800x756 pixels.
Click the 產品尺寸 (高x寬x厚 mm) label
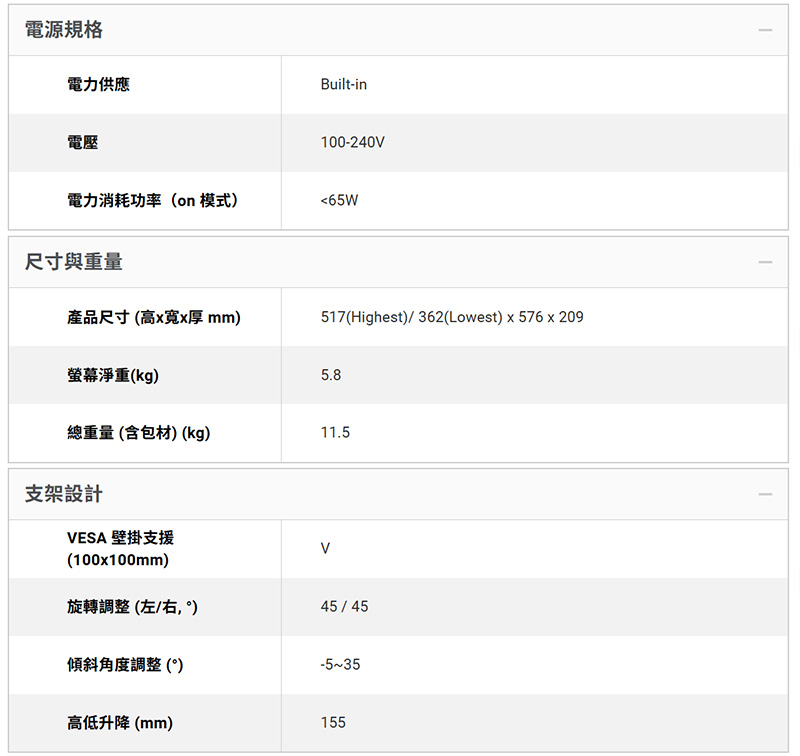(154, 317)
